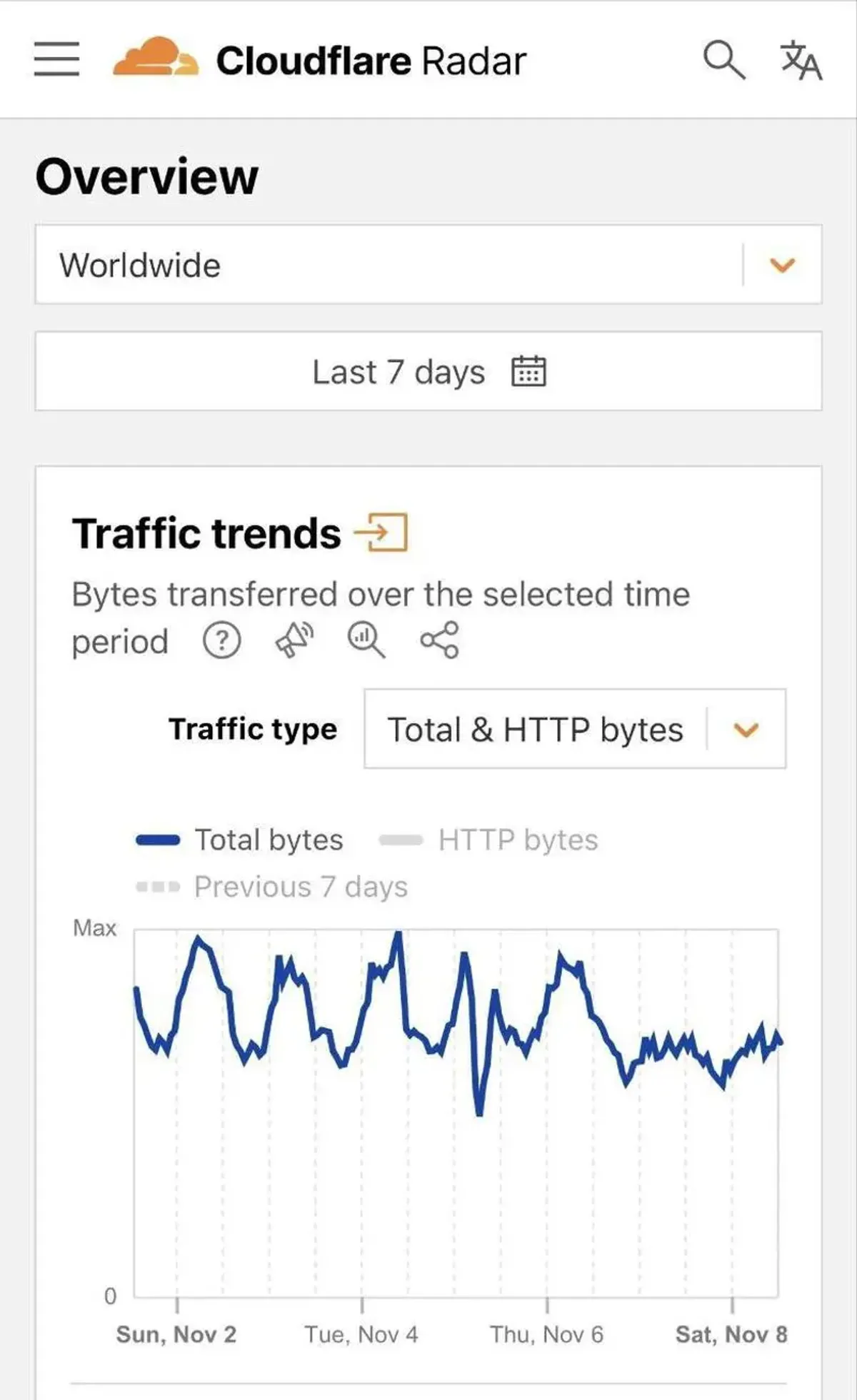
Task: Expand the Worldwide location dropdown
Action: click(x=782, y=266)
